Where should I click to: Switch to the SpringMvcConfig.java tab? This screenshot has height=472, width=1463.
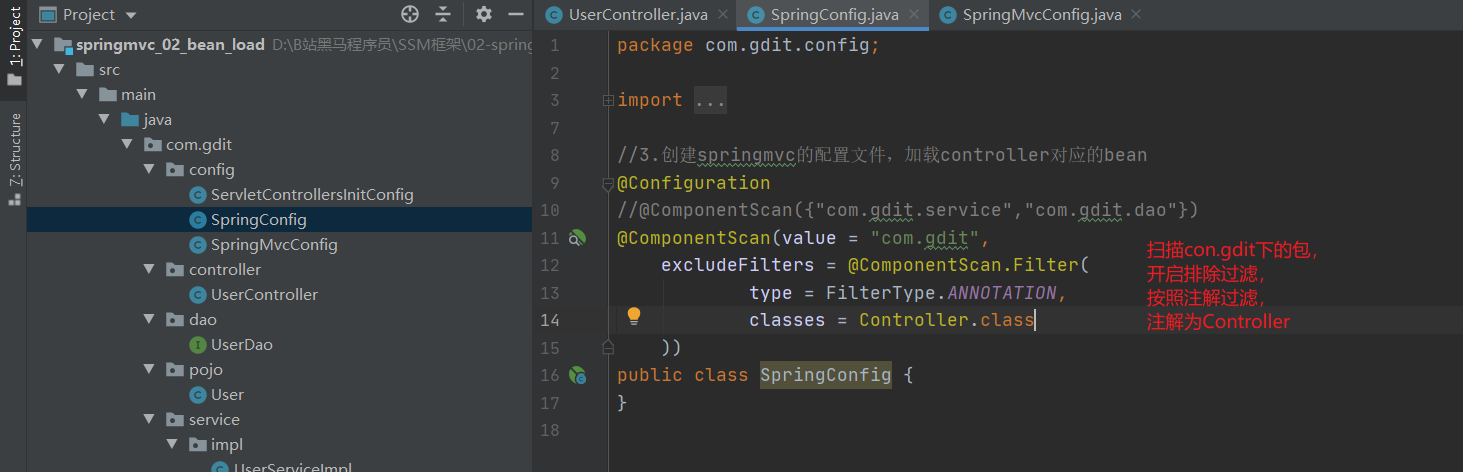coord(1034,14)
